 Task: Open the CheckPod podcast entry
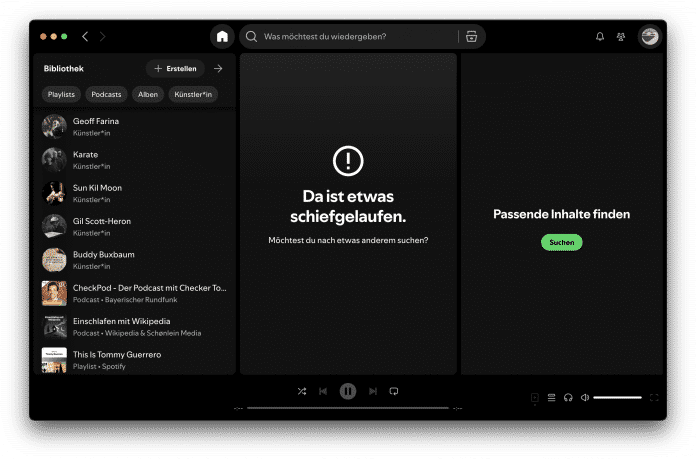pyautogui.click(x=134, y=293)
